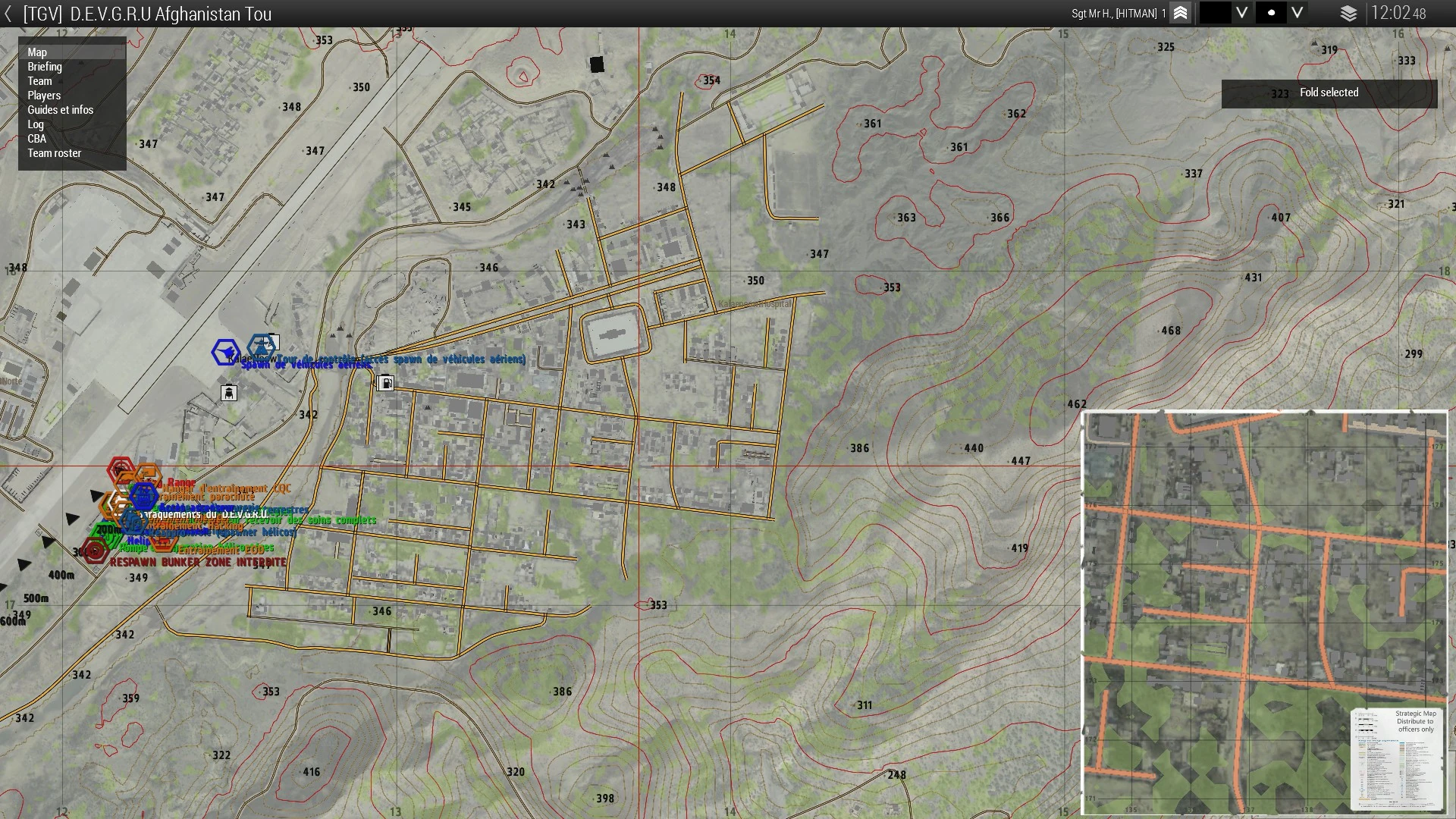Image resolution: width=1456 pixels, height=819 pixels.
Task: Click the fuel station map icon
Action: coord(386,383)
